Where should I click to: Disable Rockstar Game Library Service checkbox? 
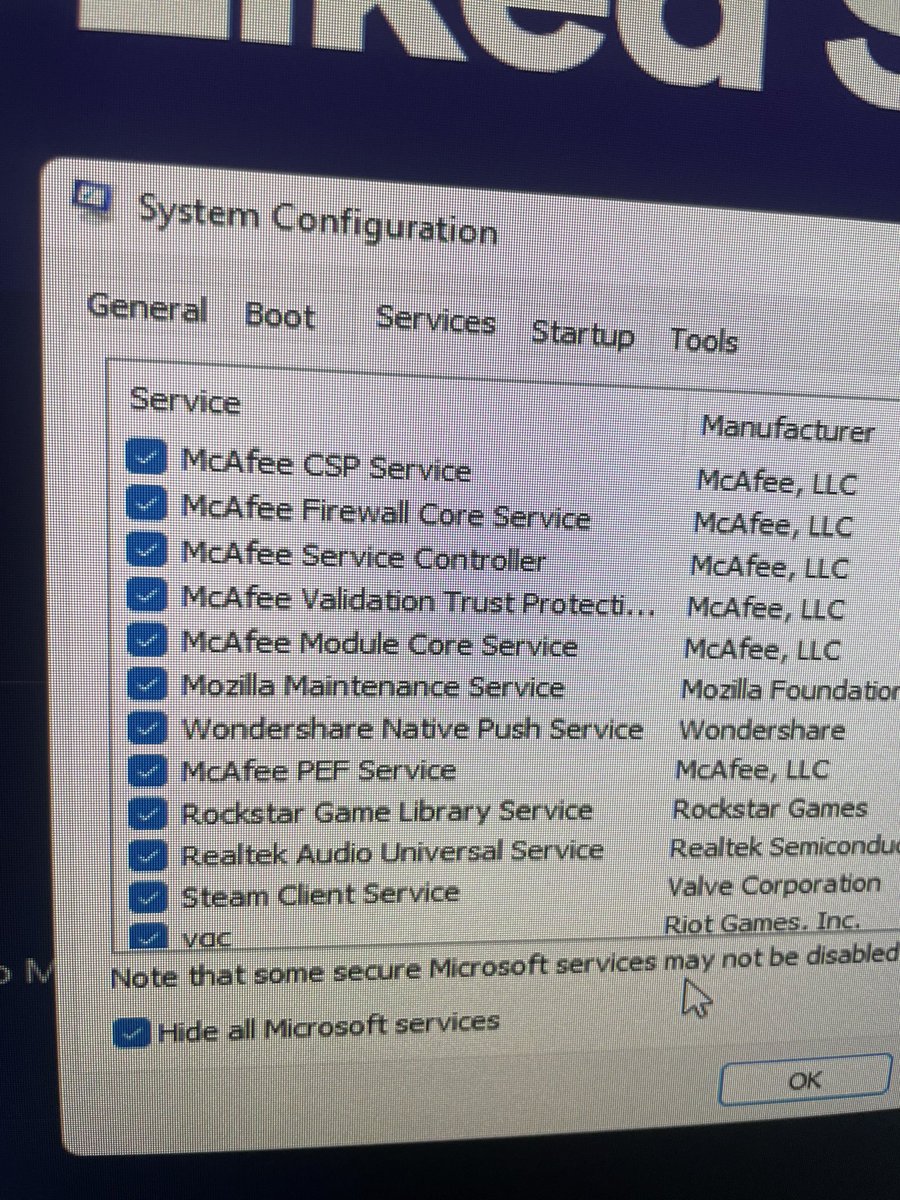click(x=148, y=813)
